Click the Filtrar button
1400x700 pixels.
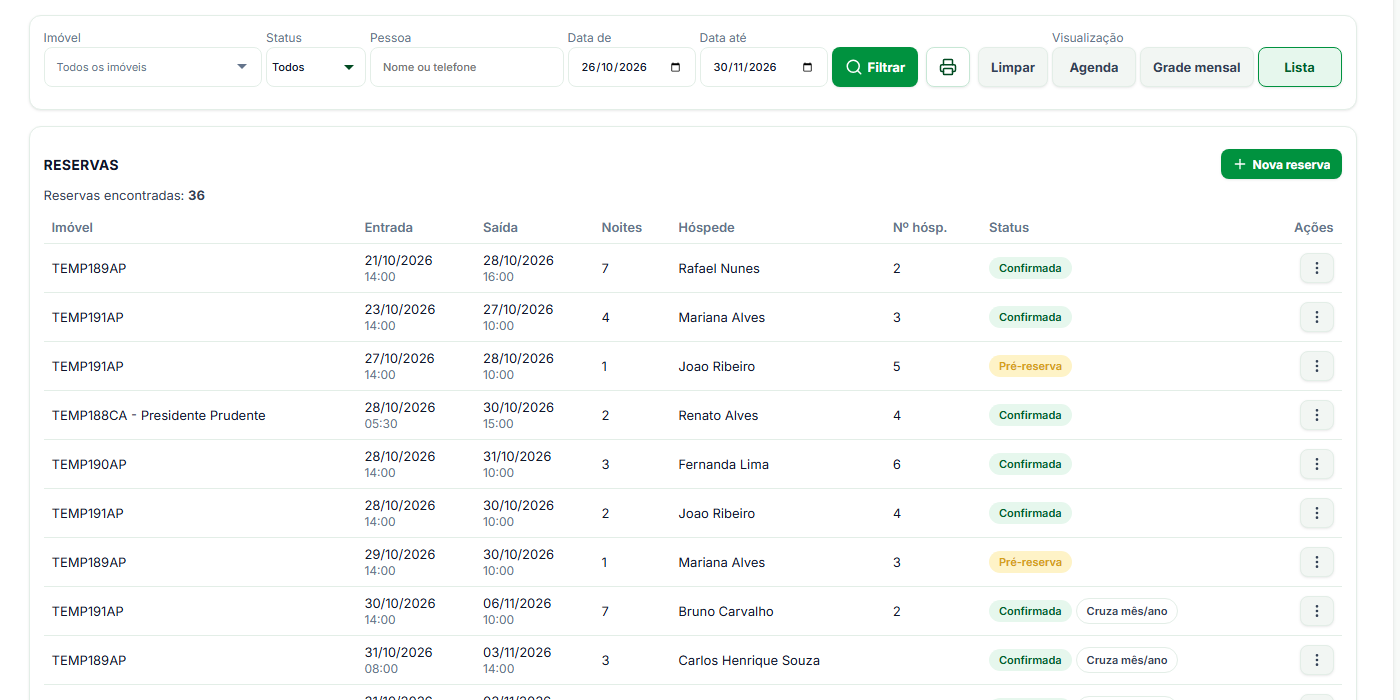click(875, 67)
